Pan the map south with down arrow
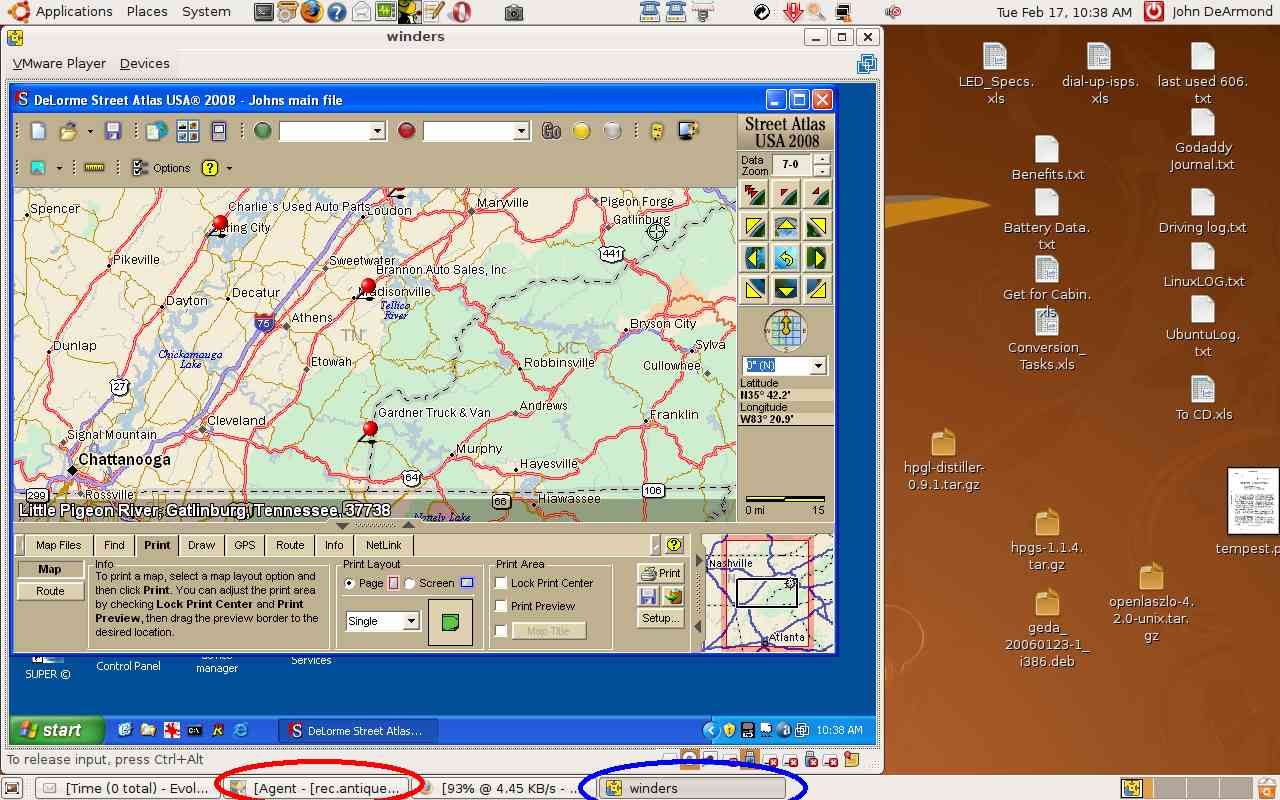The width and height of the screenshot is (1280, 800). click(x=786, y=290)
